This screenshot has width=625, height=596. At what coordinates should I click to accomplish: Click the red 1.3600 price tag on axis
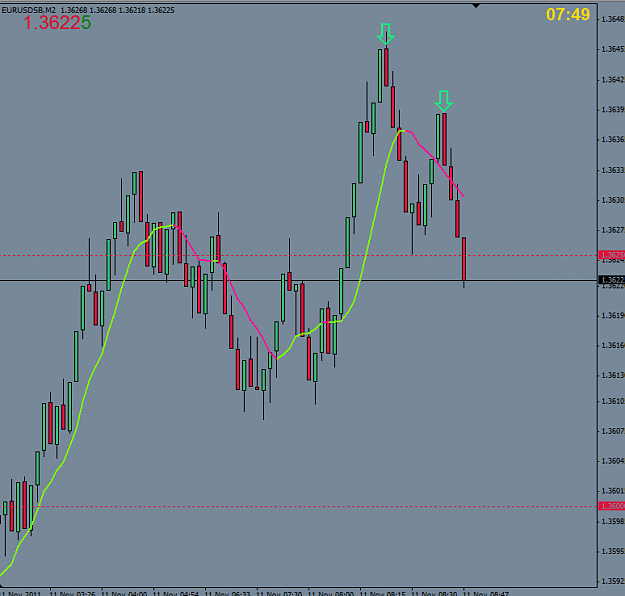pos(612,506)
